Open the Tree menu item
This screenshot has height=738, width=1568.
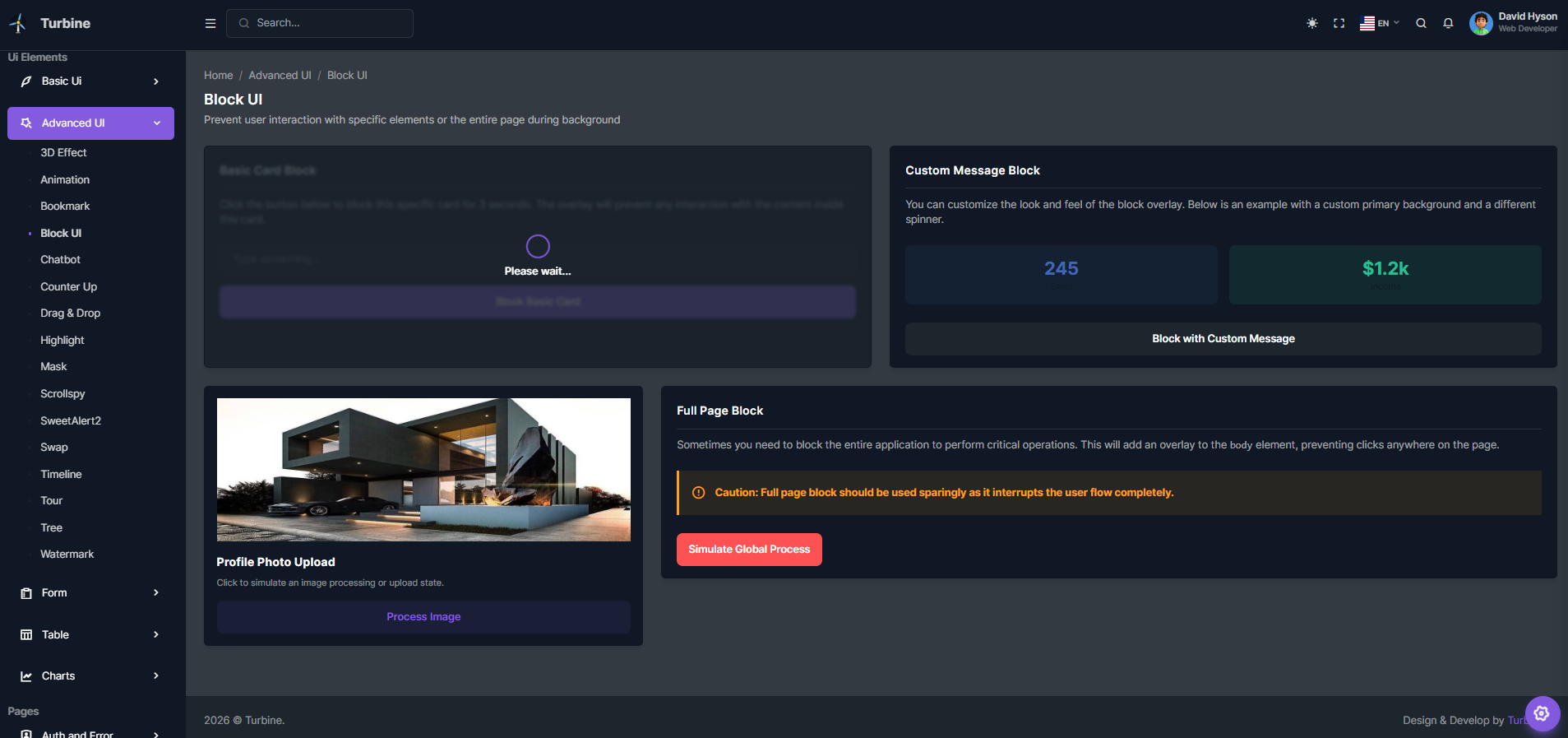coord(51,528)
